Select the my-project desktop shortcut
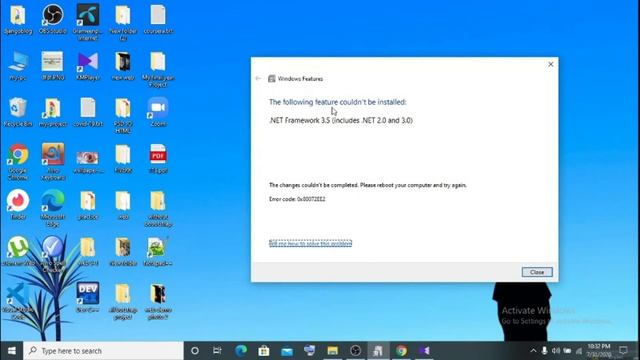The height and width of the screenshot is (360, 640). click(53, 112)
